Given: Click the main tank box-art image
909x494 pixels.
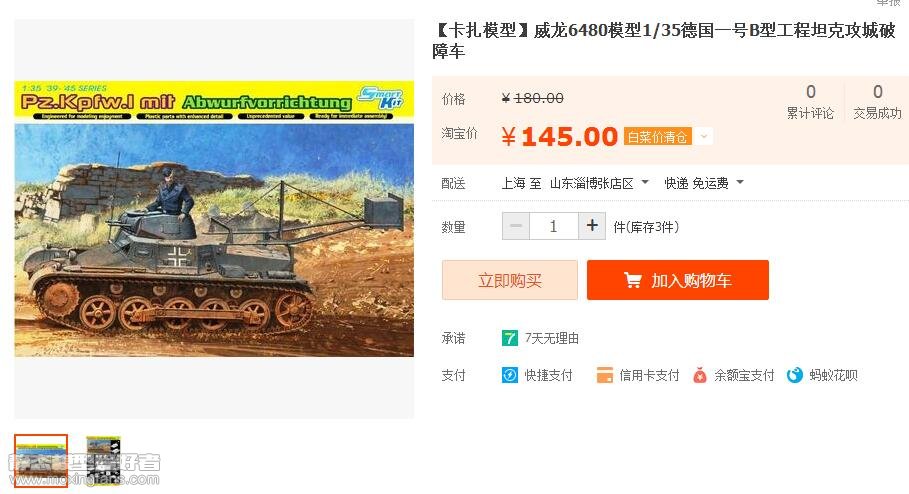Looking at the screenshot, I should click(x=214, y=219).
